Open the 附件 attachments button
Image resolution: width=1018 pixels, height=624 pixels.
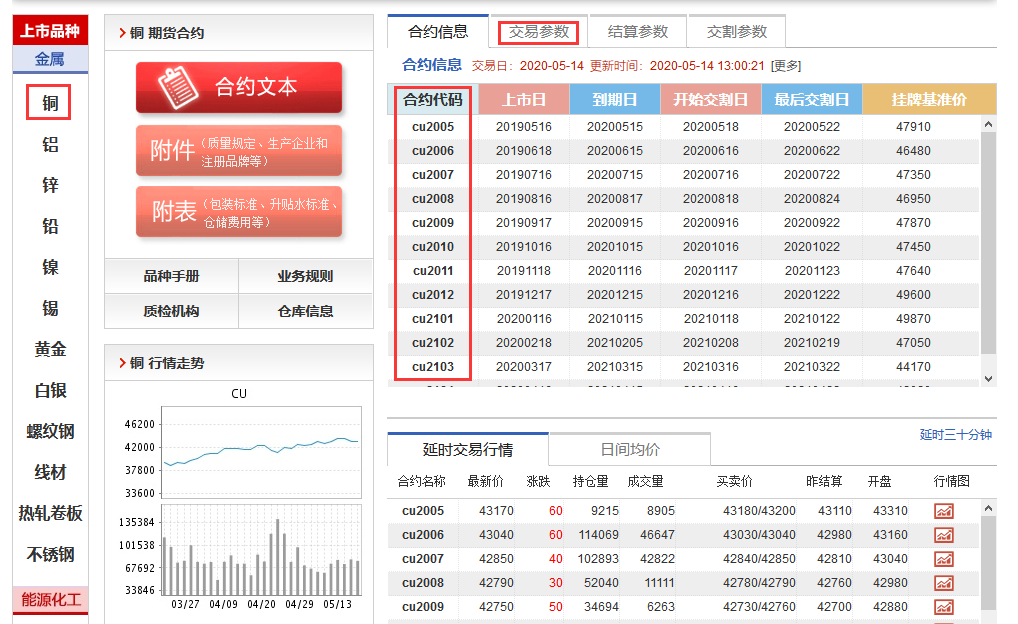tap(239, 151)
